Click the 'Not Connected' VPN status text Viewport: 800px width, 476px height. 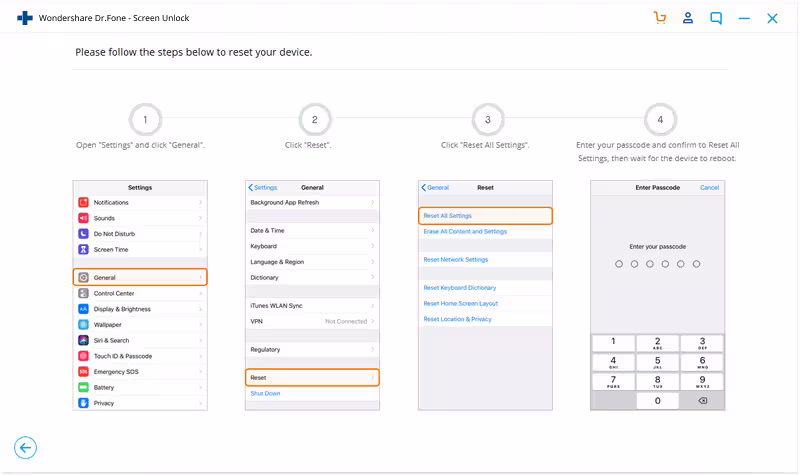[x=346, y=321]
